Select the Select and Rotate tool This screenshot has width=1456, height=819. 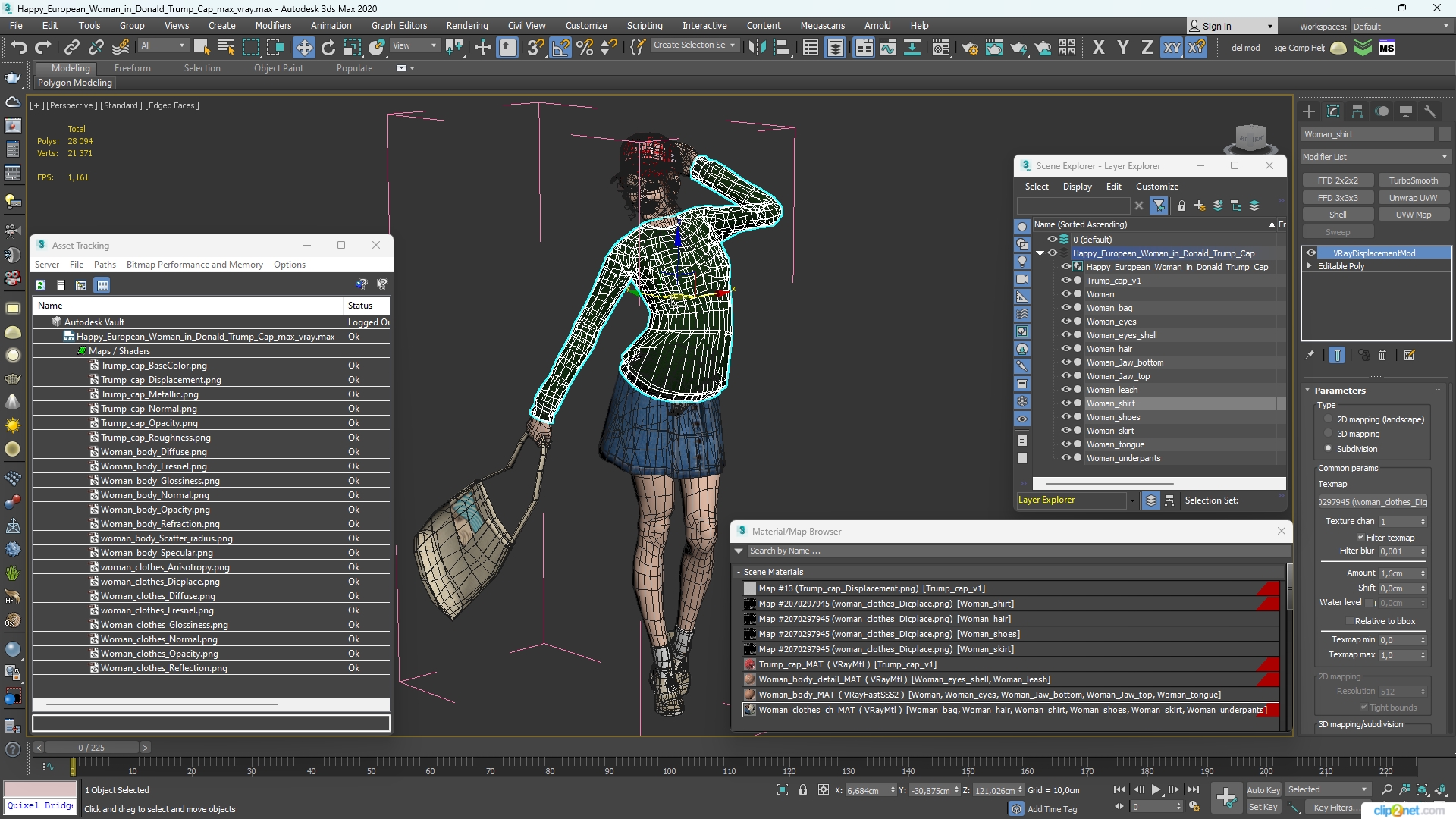[328, 48]
